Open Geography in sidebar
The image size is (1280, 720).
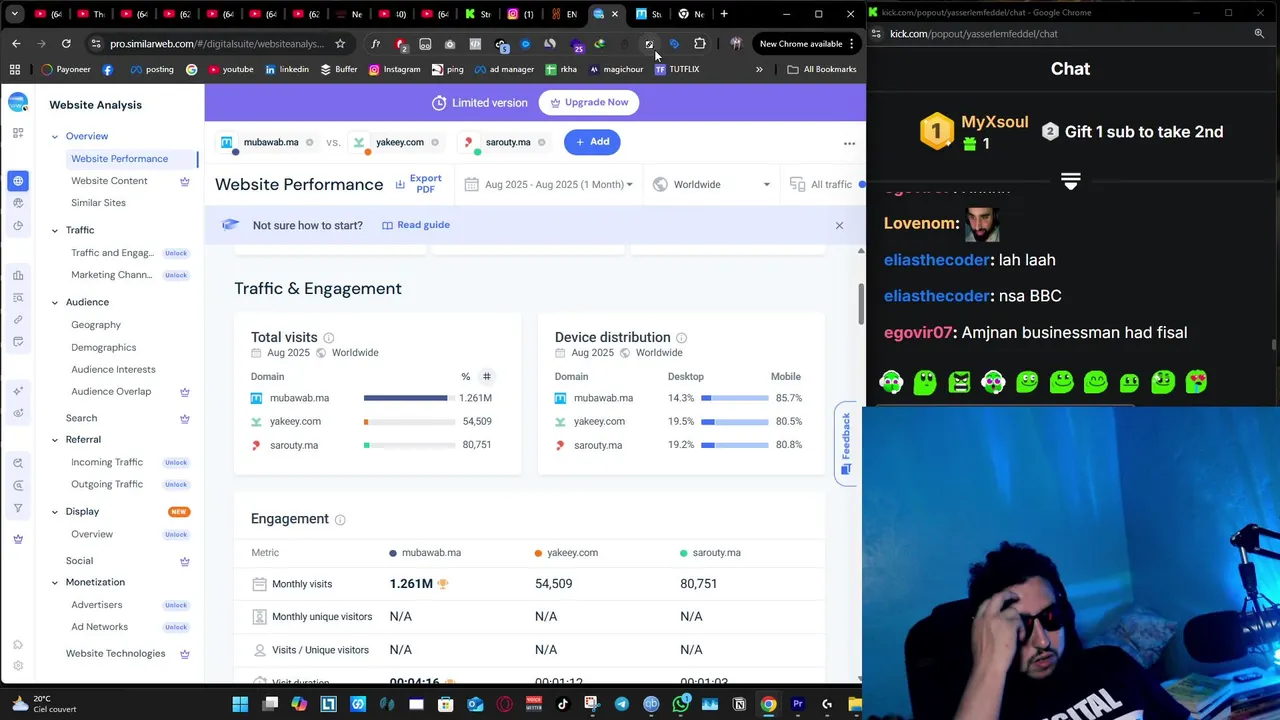(96, 325)
